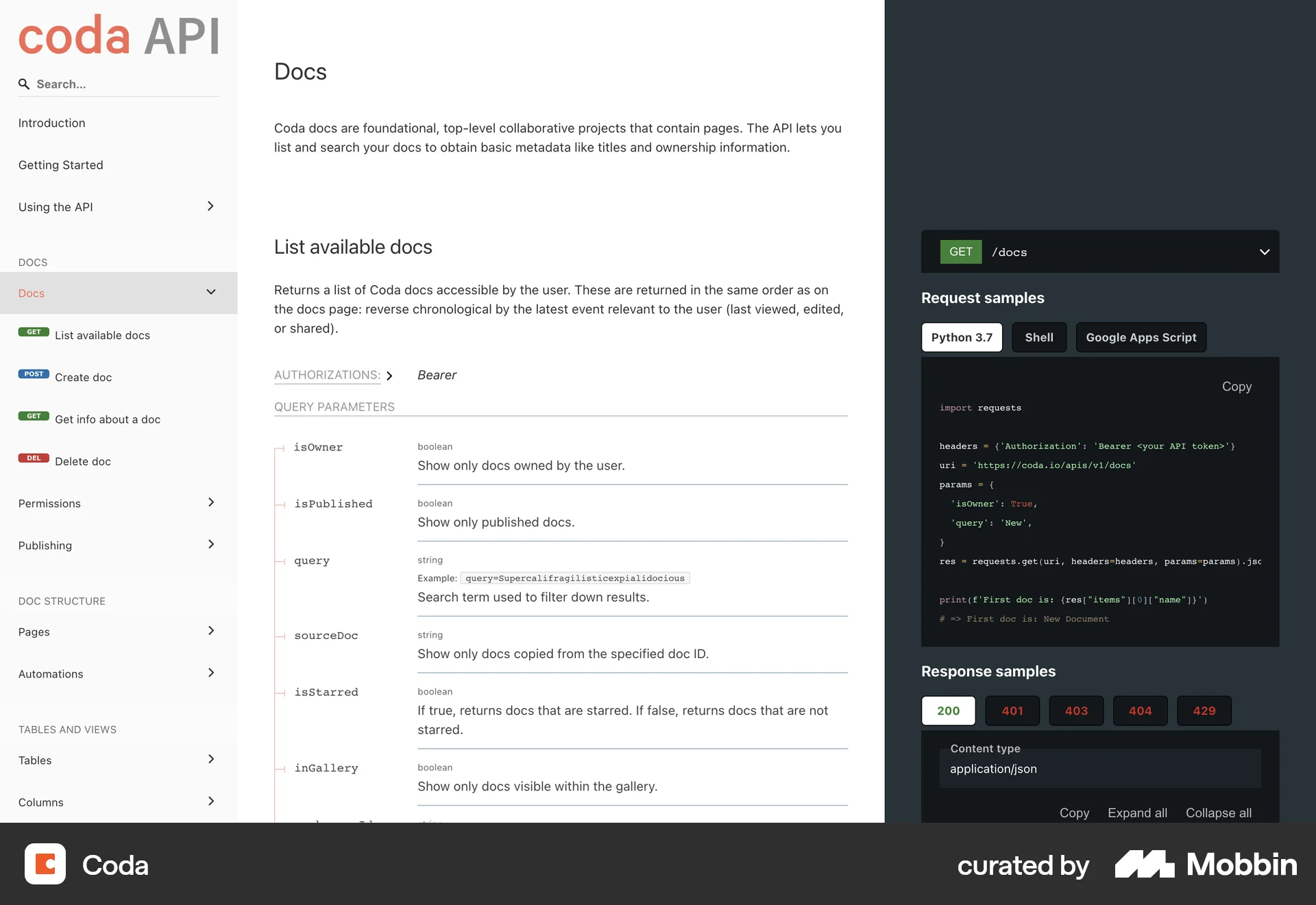Expand the Authorizations details
Image resolution: width=1316 pixels, height=905 pixels.
(x=389, y=376)
